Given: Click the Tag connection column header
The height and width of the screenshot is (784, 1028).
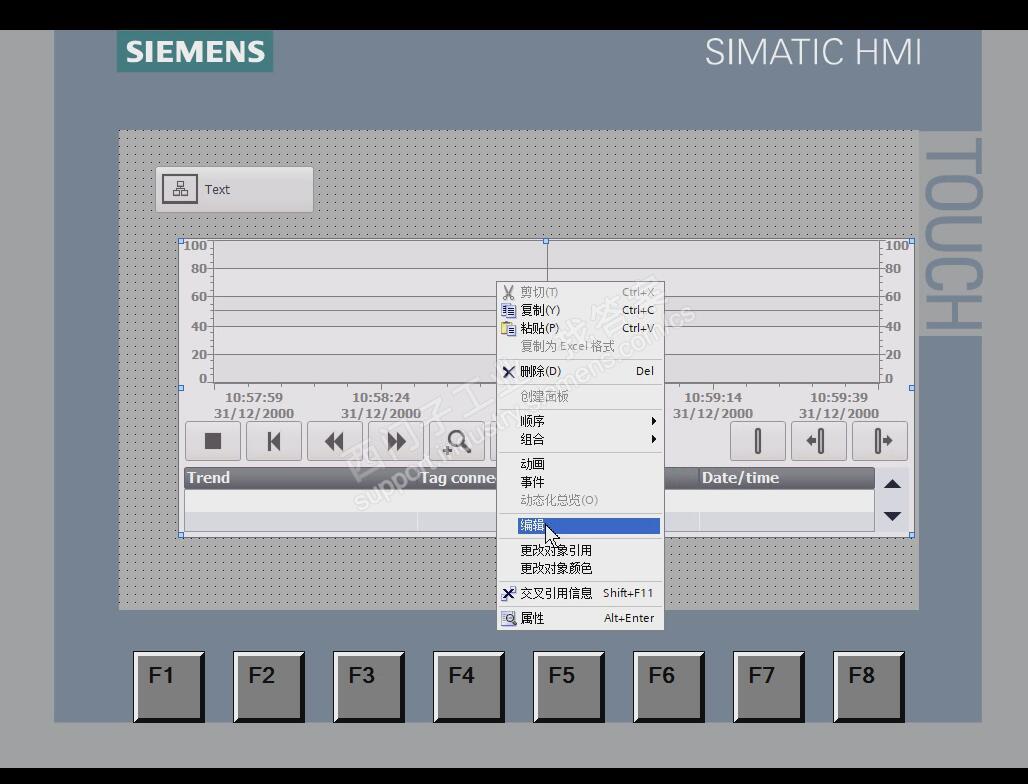Looking at the screenshot, I should [458, 478].
